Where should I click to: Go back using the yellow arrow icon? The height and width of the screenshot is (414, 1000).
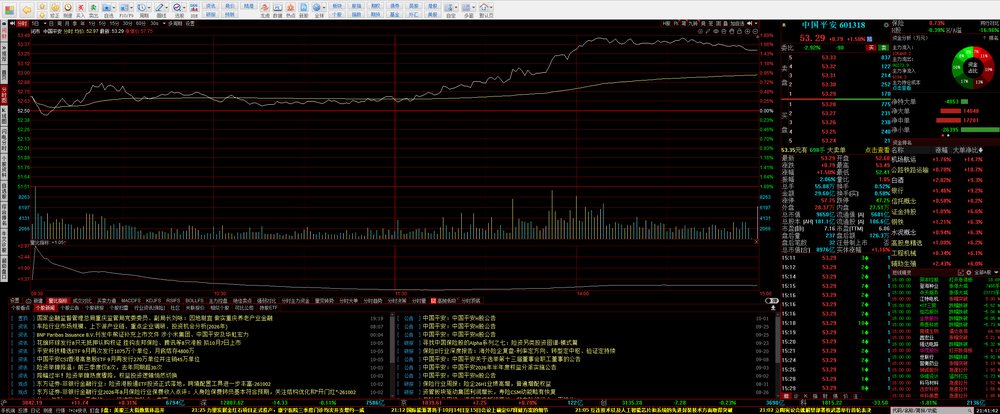point(27,10)
